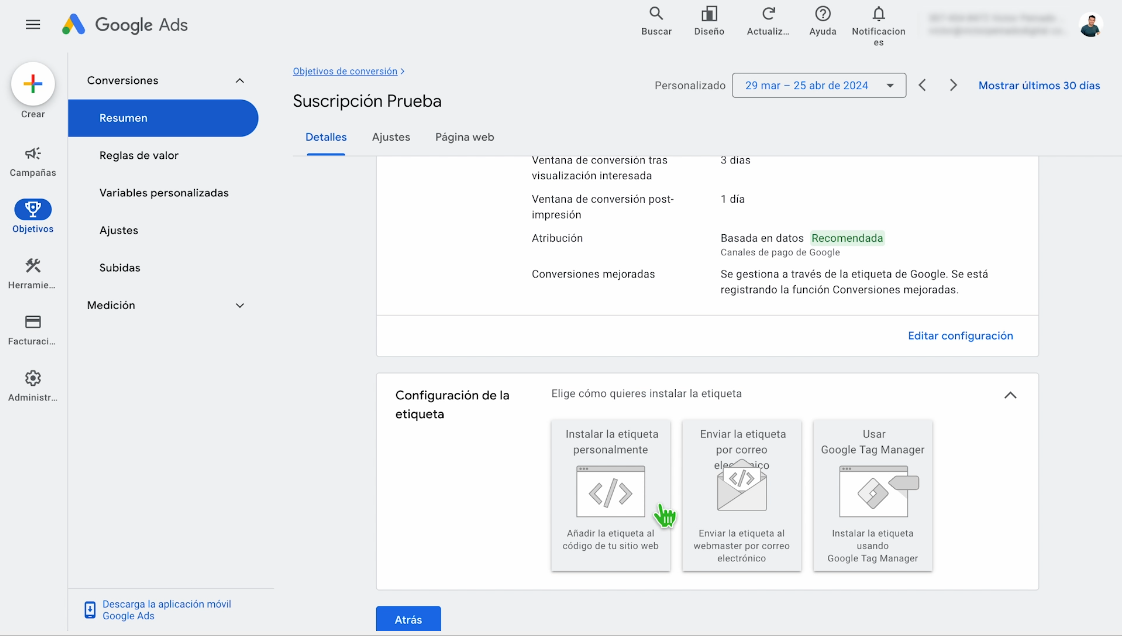Open Objetivos de conversión breadcrumb link
1122x636 pixels.
pos(345,72)
